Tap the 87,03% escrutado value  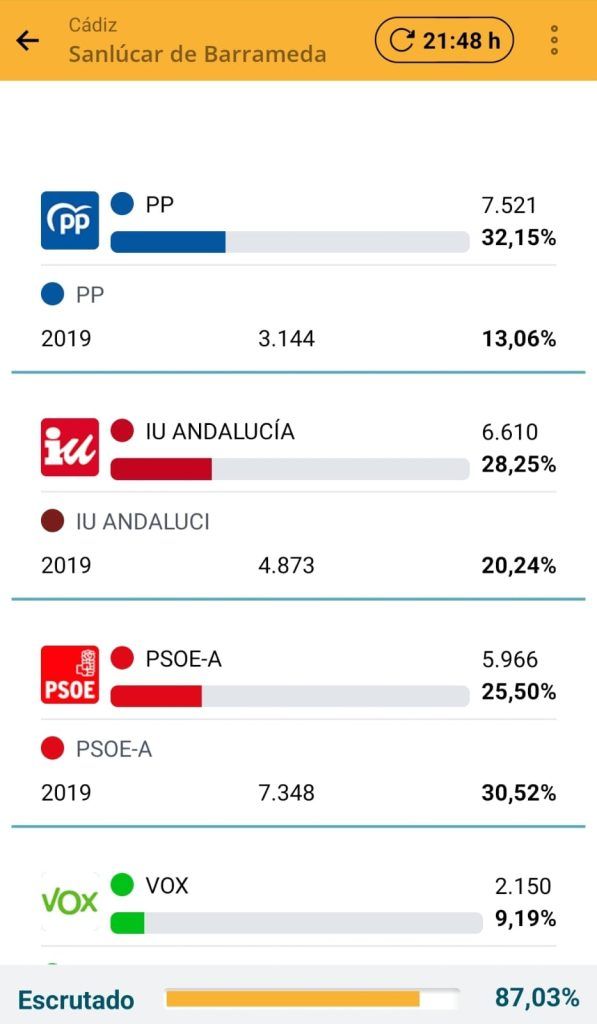[537, 997]
